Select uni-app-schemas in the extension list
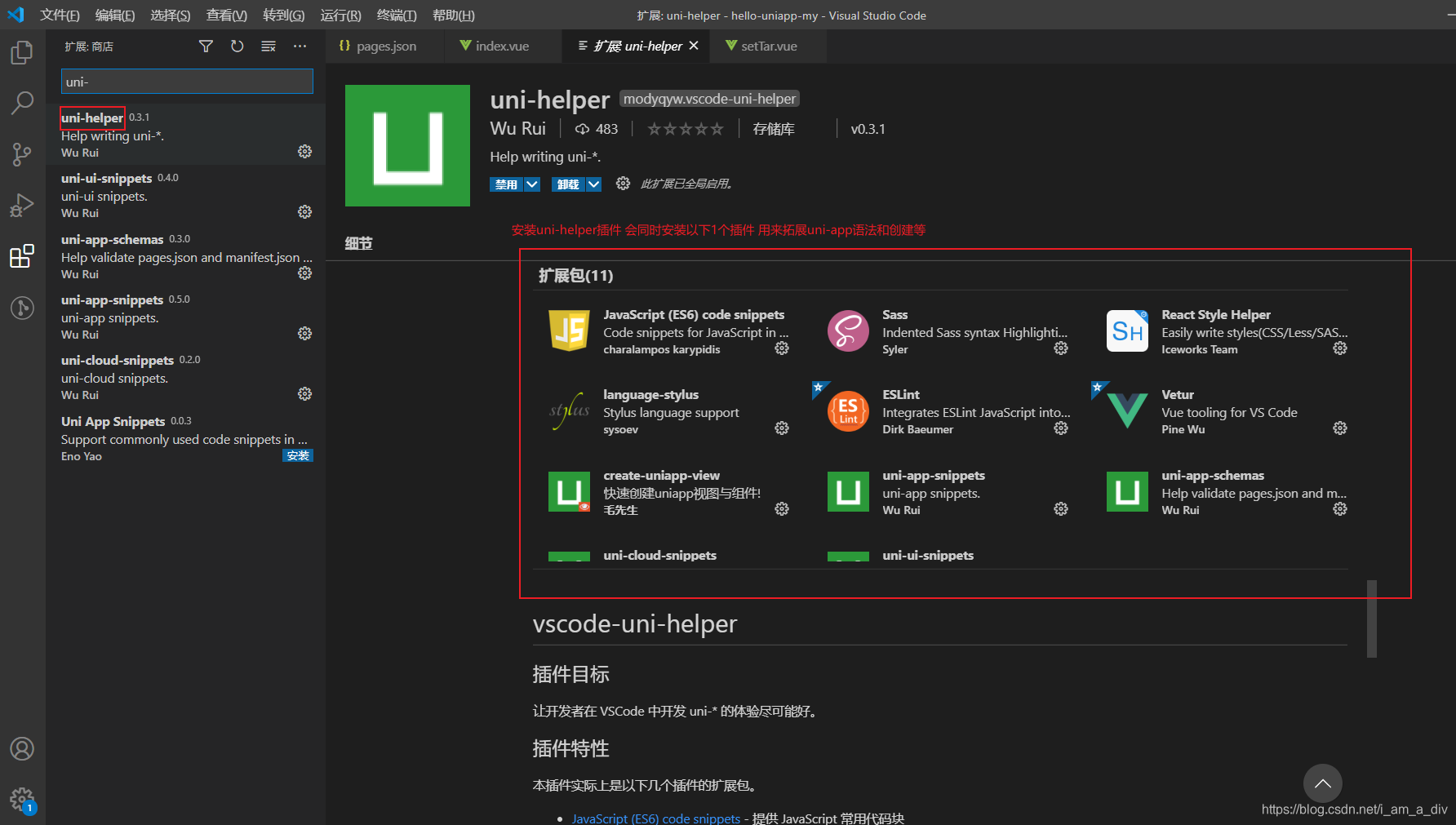The width and height of the screenshot is (1456, 825). click(185, 256)
